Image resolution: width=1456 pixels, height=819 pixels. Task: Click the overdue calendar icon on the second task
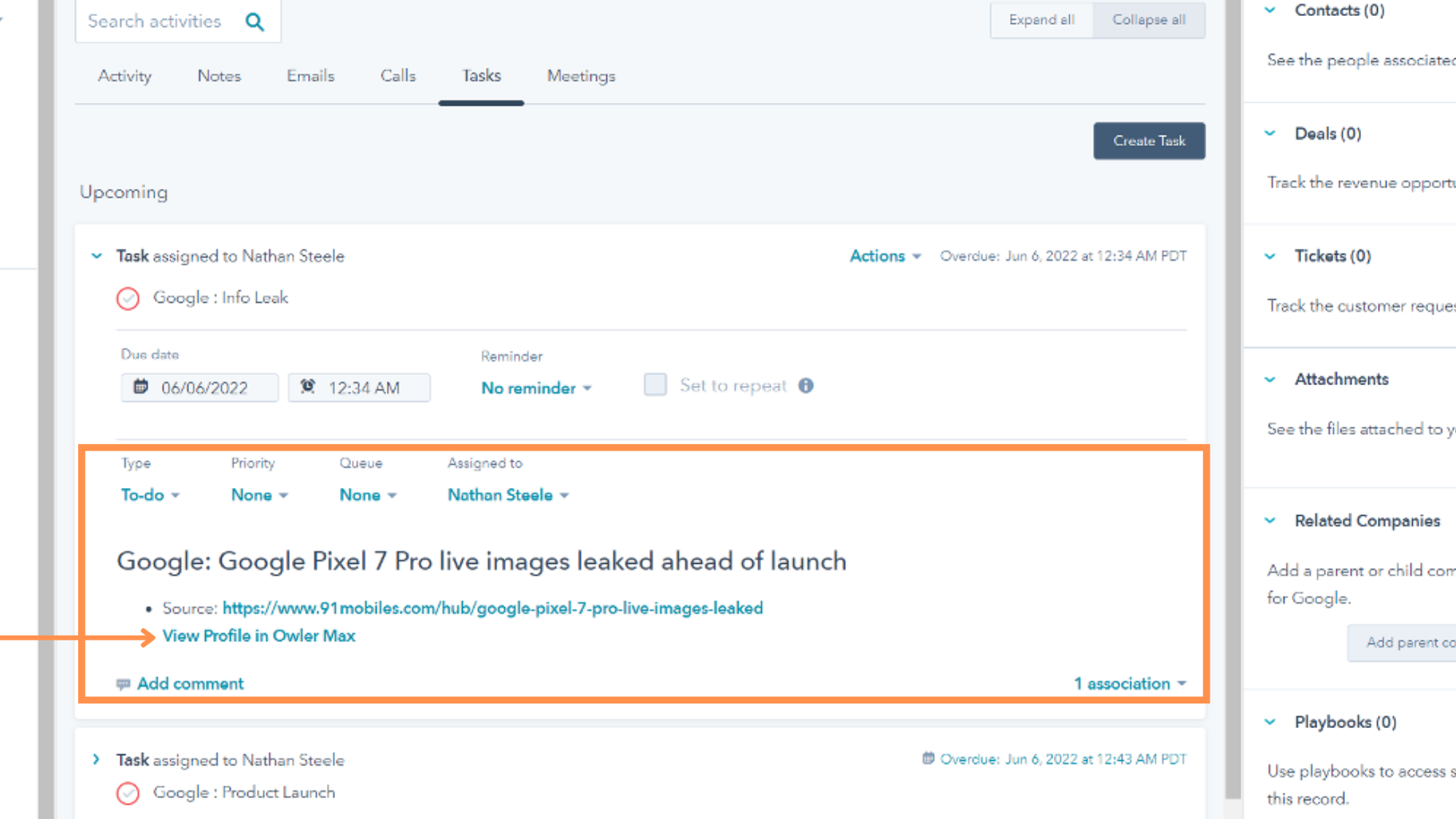(x=927, y=758)
